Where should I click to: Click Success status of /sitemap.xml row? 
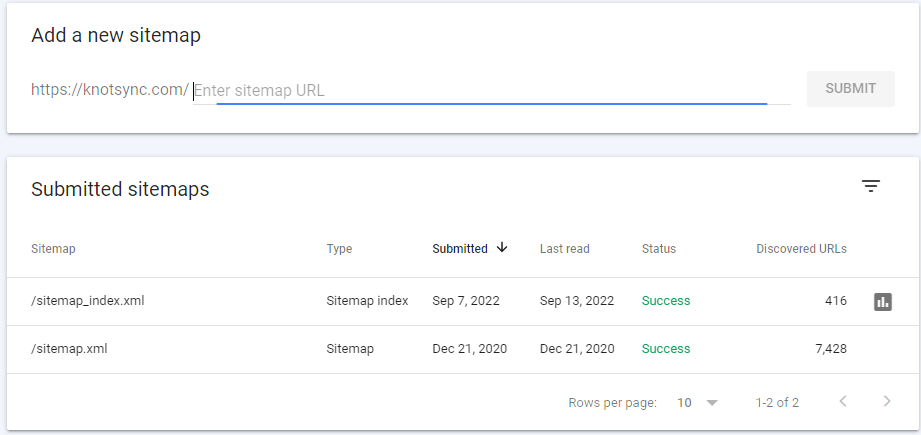pyautogui.click(x=666, y=349)
